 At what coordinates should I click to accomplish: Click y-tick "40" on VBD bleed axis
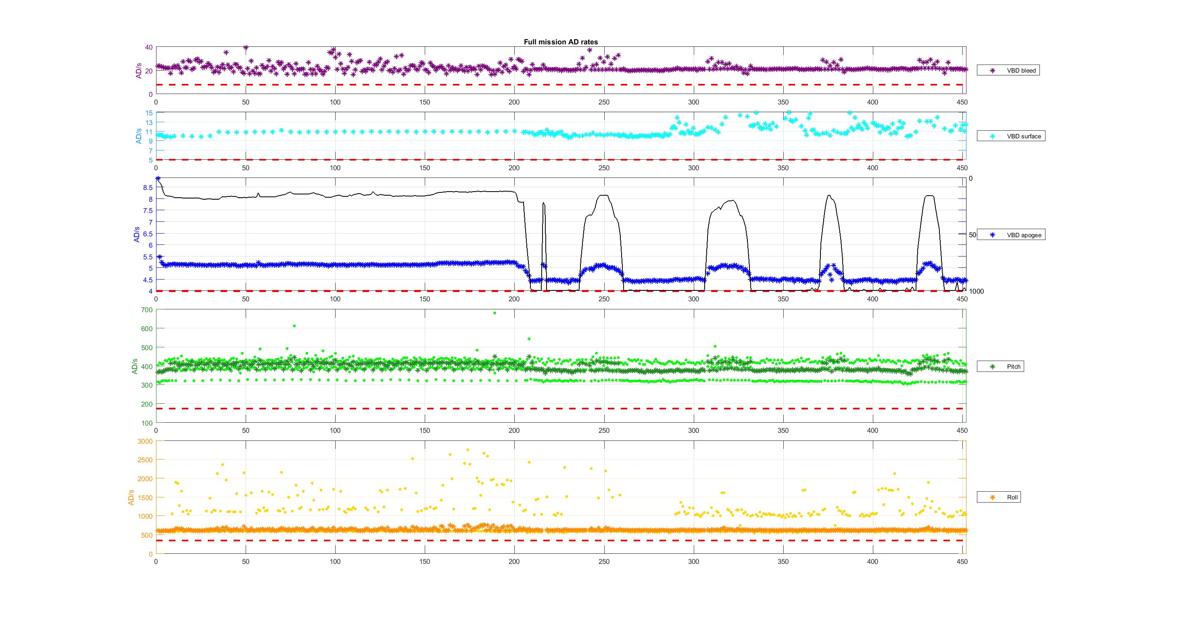click(148, 48)
